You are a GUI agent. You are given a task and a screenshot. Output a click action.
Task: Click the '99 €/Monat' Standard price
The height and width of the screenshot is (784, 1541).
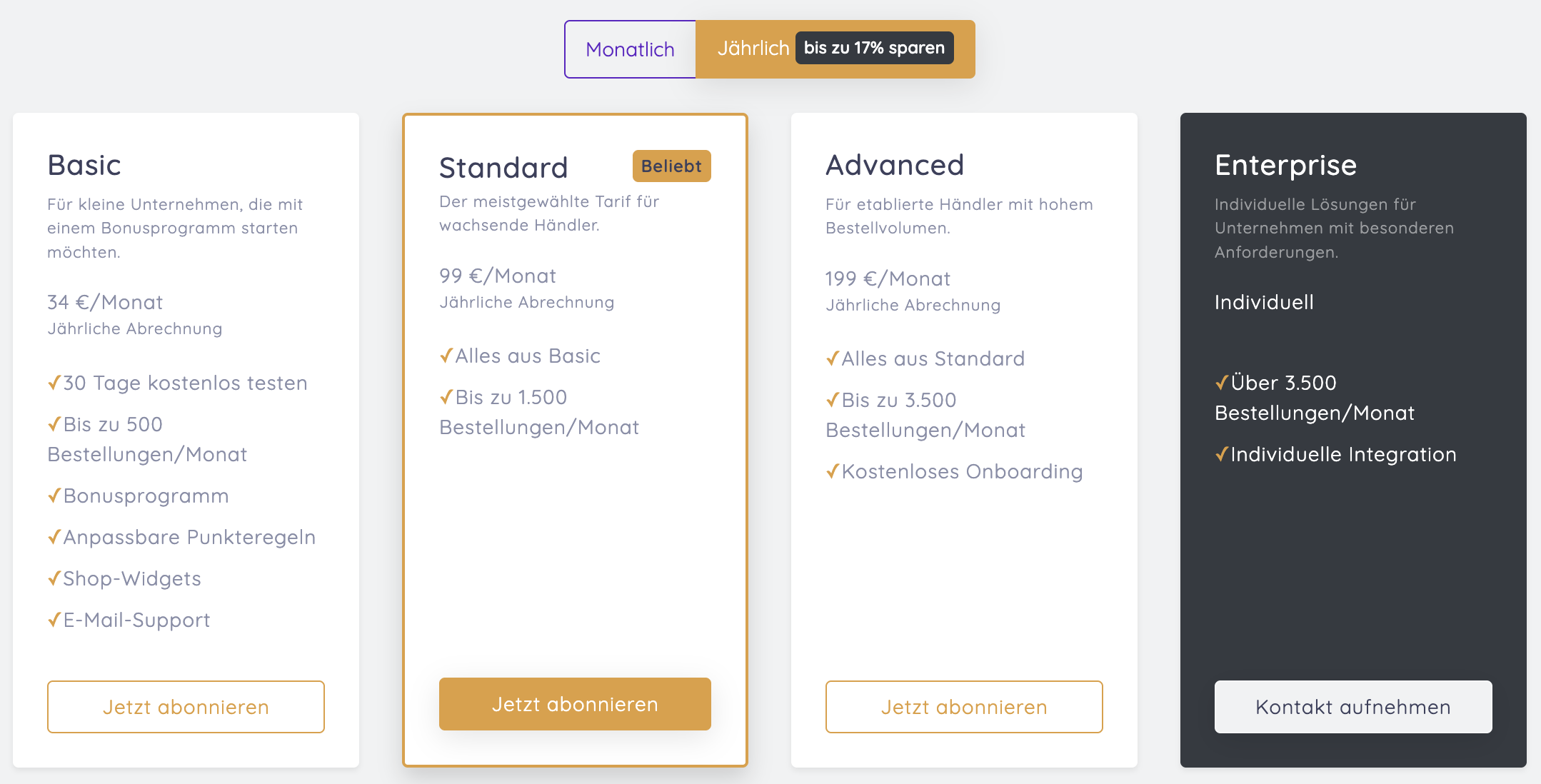(x=498, y=276)
